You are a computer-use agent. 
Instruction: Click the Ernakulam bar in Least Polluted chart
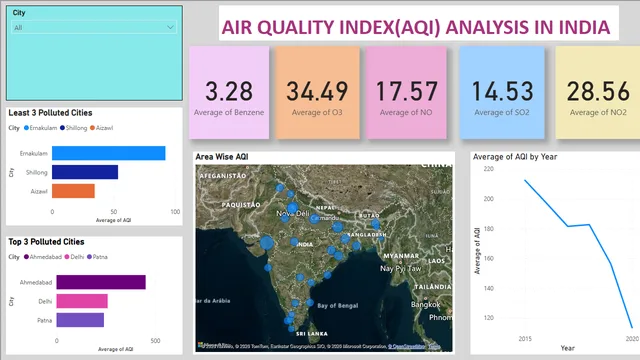[x=109, y=153]
